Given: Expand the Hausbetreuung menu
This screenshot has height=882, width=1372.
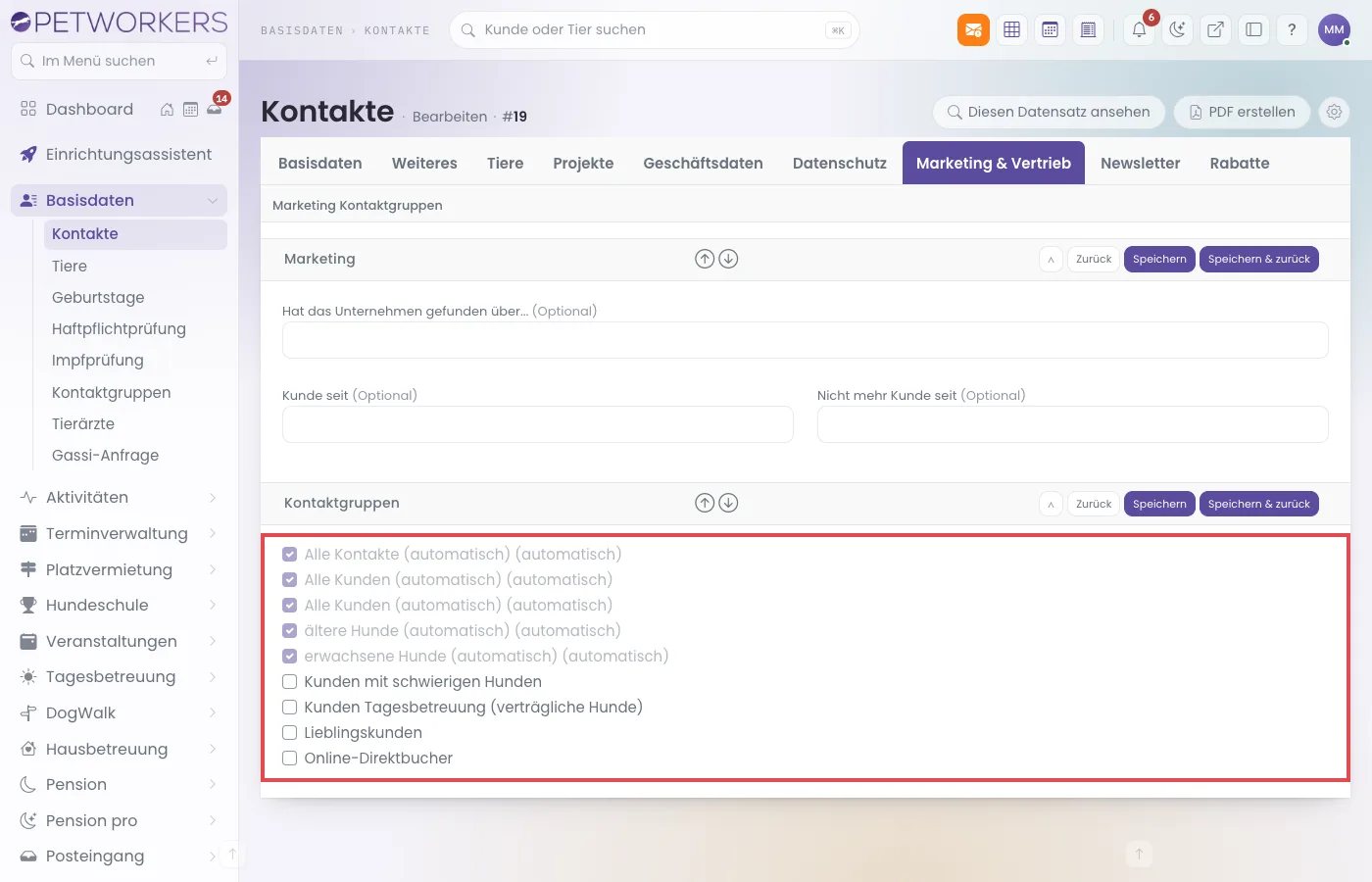Looking at the screenshot, I should pos(213,749).
